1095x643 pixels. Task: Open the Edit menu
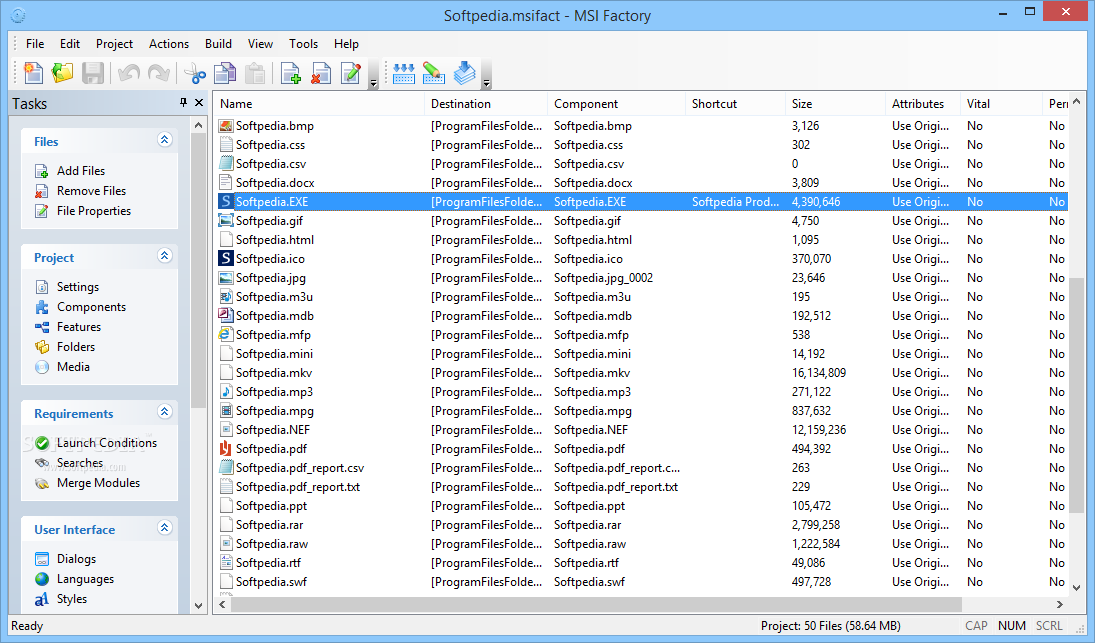pos(70,43)
